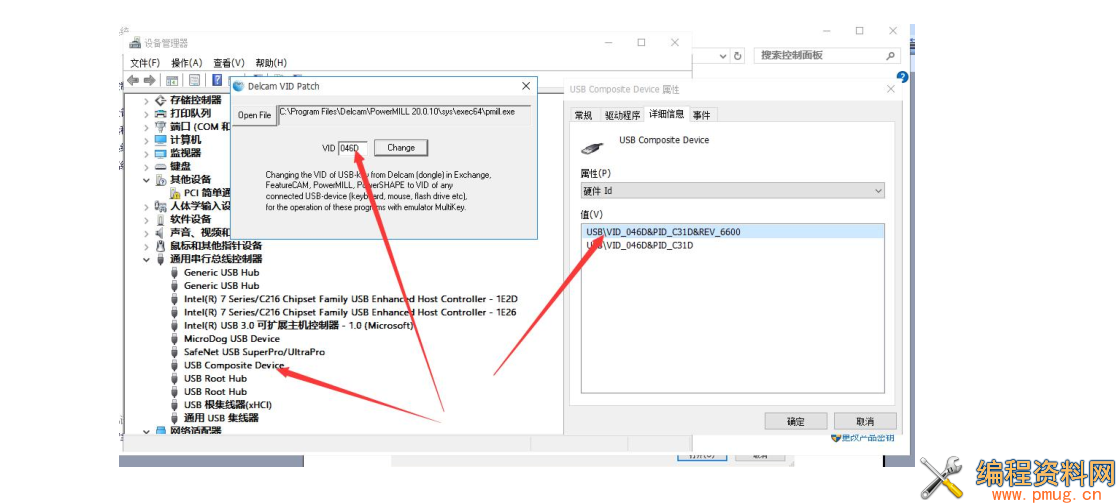Select Intel USB Enhanced Host Controller - 1E26
Viewport: 1118px width, 503px height.
[351, 312]
